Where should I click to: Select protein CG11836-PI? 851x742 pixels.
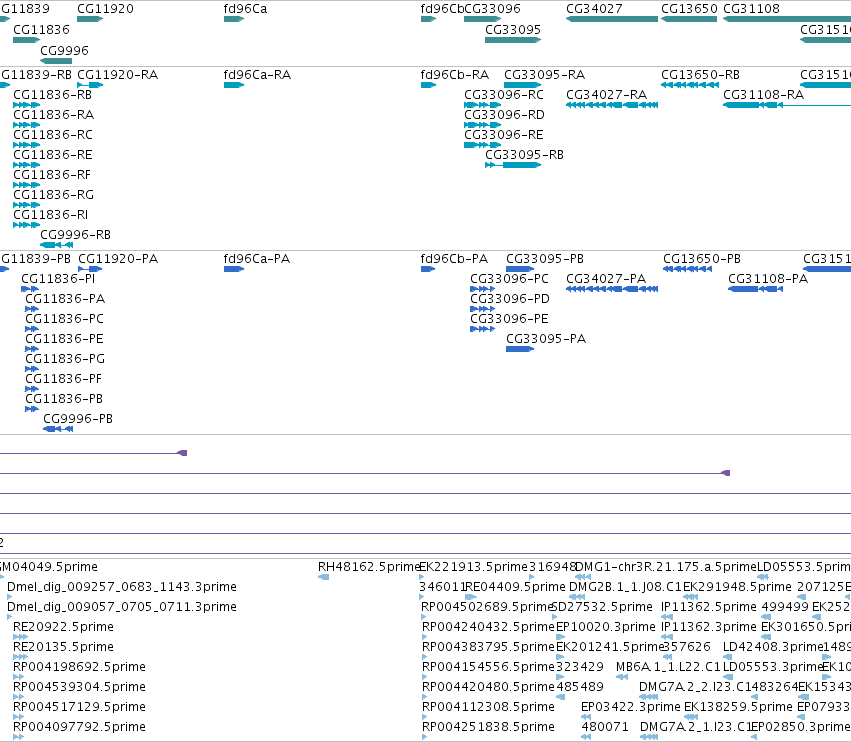click(30, 289)
